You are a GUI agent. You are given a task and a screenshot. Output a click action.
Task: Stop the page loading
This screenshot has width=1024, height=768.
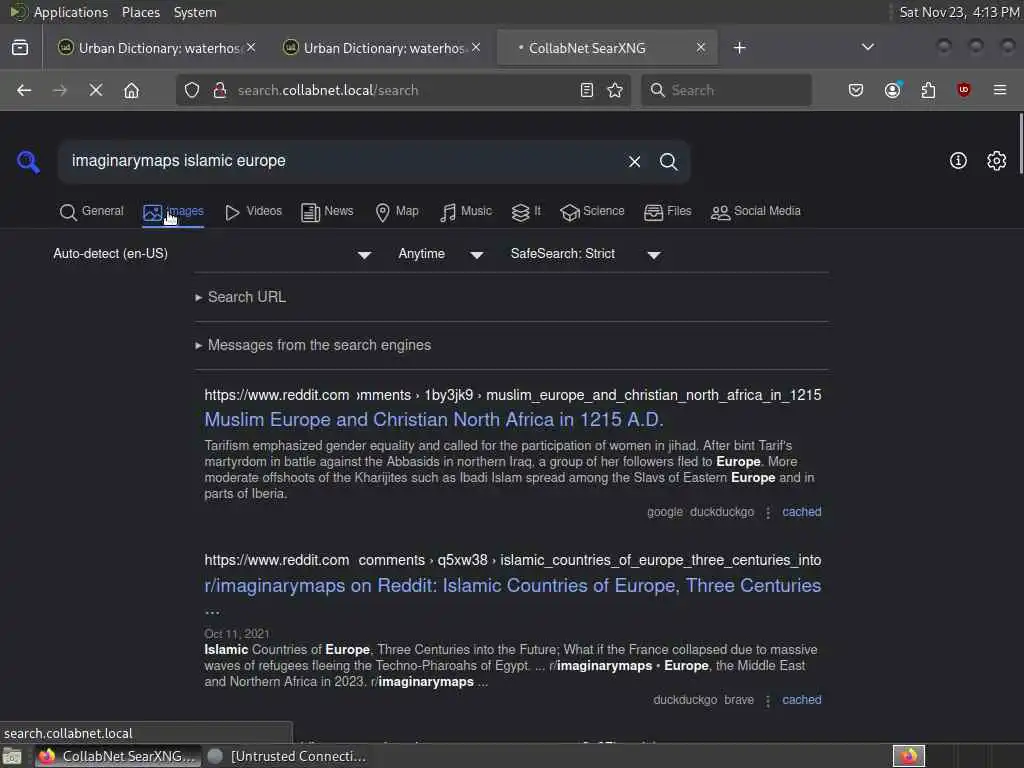(x=96, y=90)
